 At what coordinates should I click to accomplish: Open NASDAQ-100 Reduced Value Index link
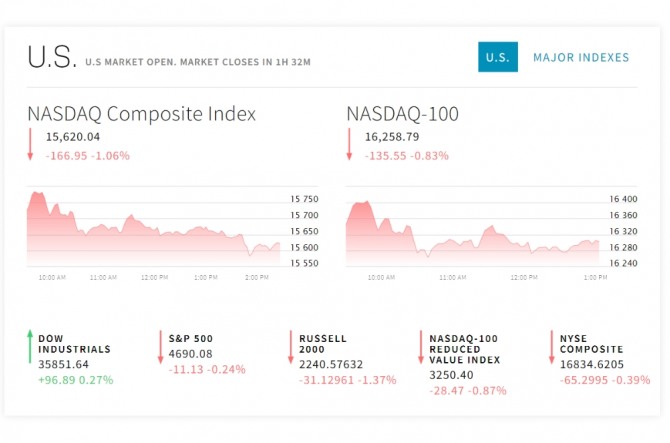point(464,350)
